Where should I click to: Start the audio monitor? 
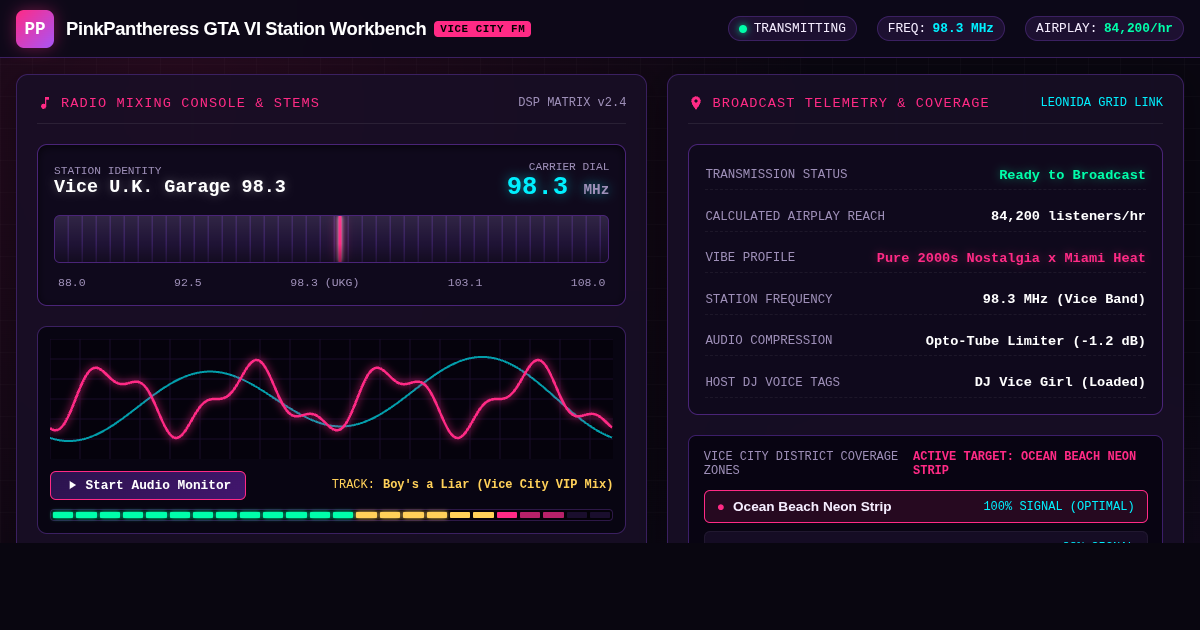tap(148, 485)
